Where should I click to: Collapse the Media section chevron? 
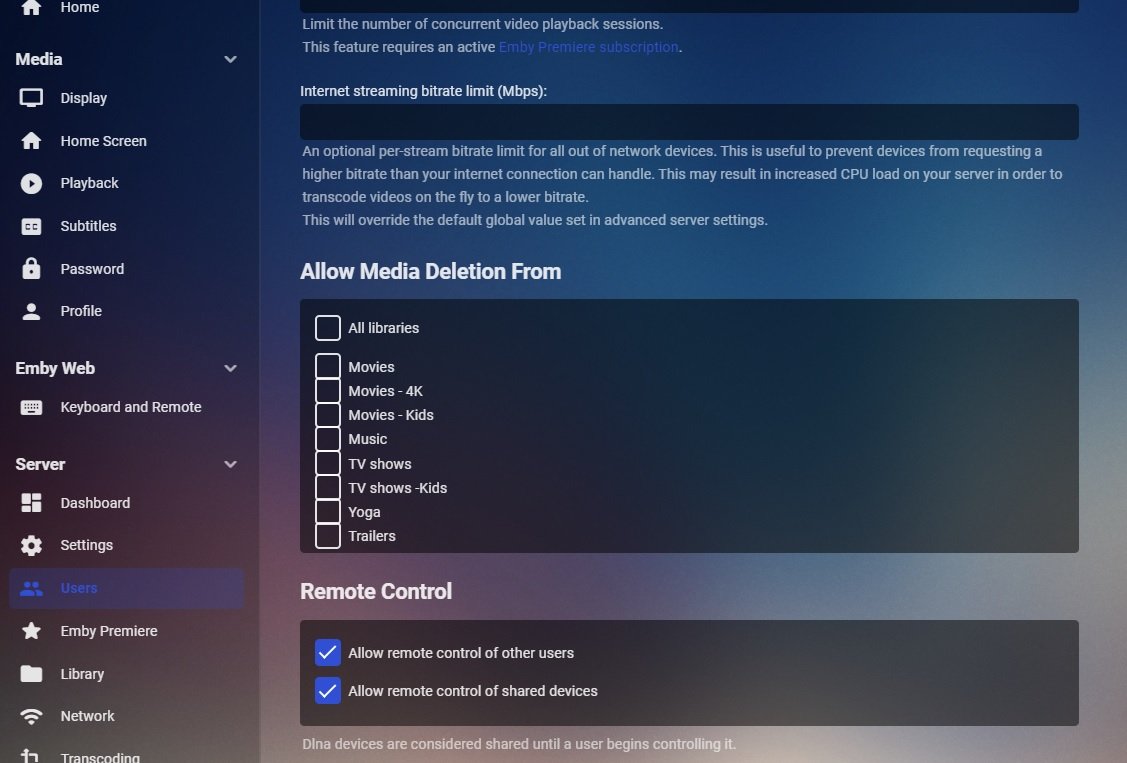230,59
